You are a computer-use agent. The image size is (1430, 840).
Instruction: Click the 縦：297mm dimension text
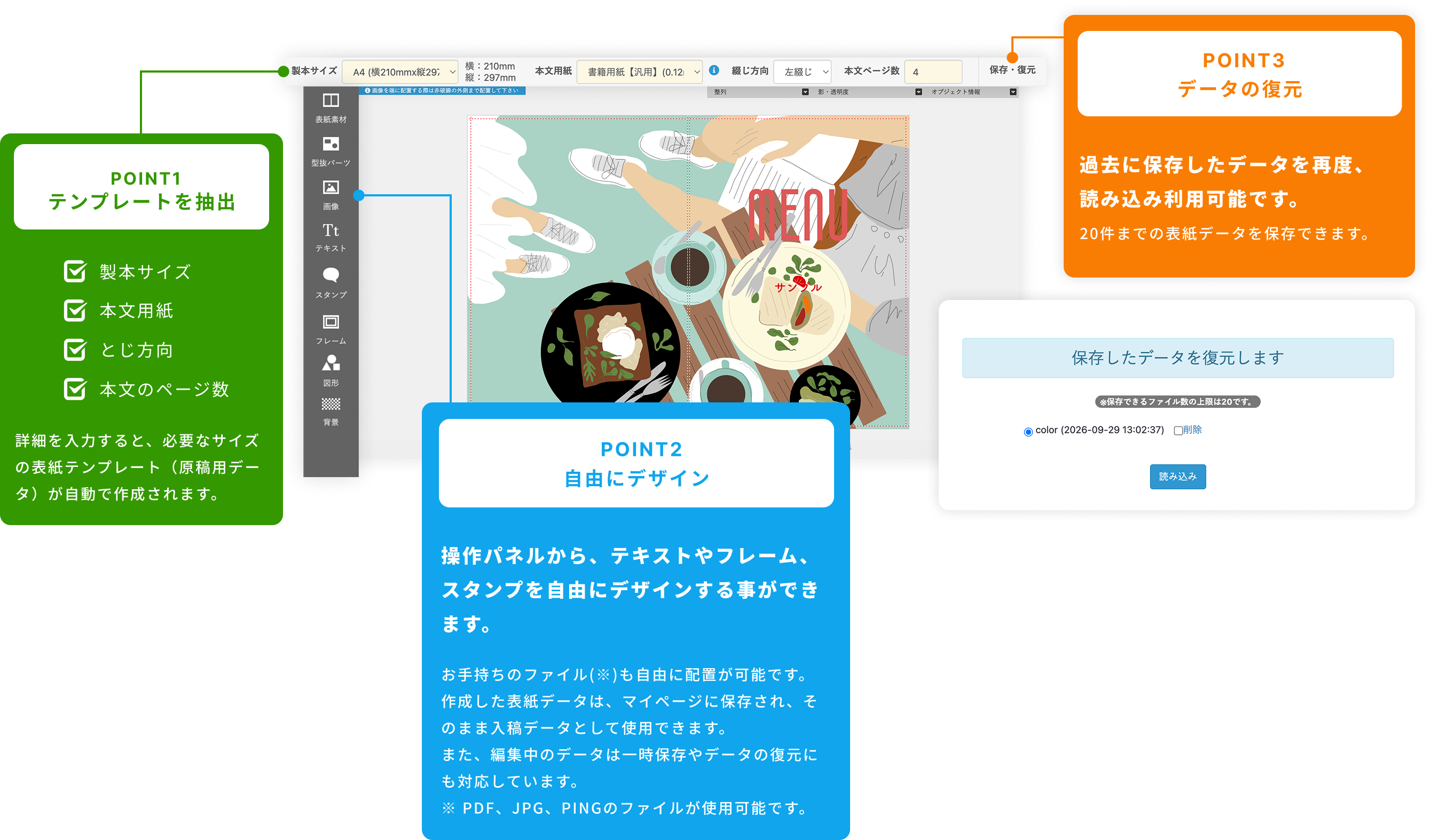[x=490, y=78]
